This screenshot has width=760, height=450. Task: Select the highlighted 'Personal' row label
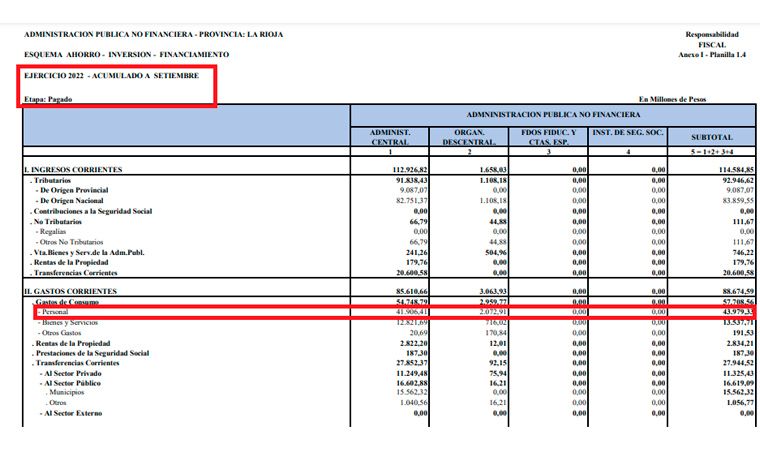(54, 313)
